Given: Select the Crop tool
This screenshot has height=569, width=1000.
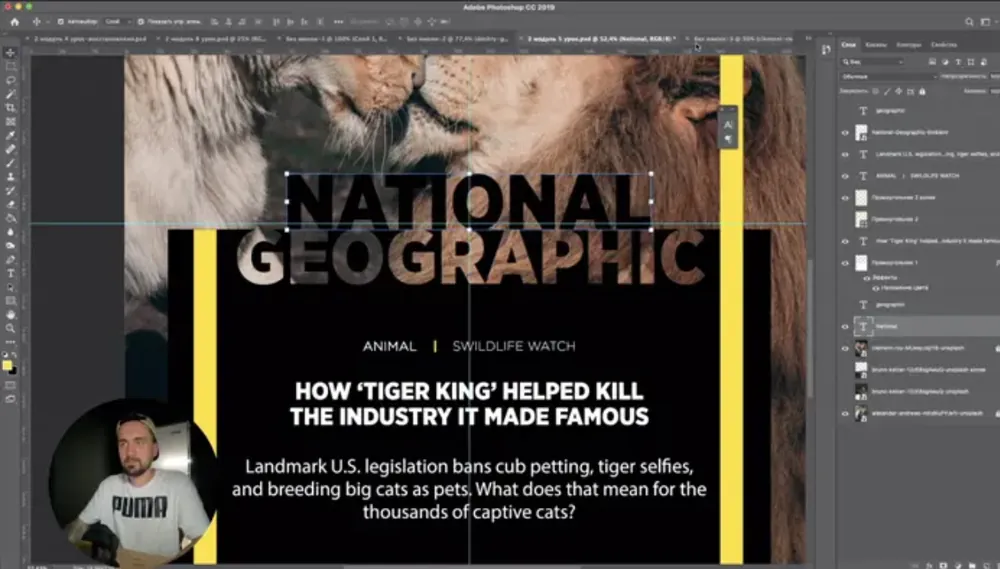Looking at the screenshot, I should click(10, 108).
